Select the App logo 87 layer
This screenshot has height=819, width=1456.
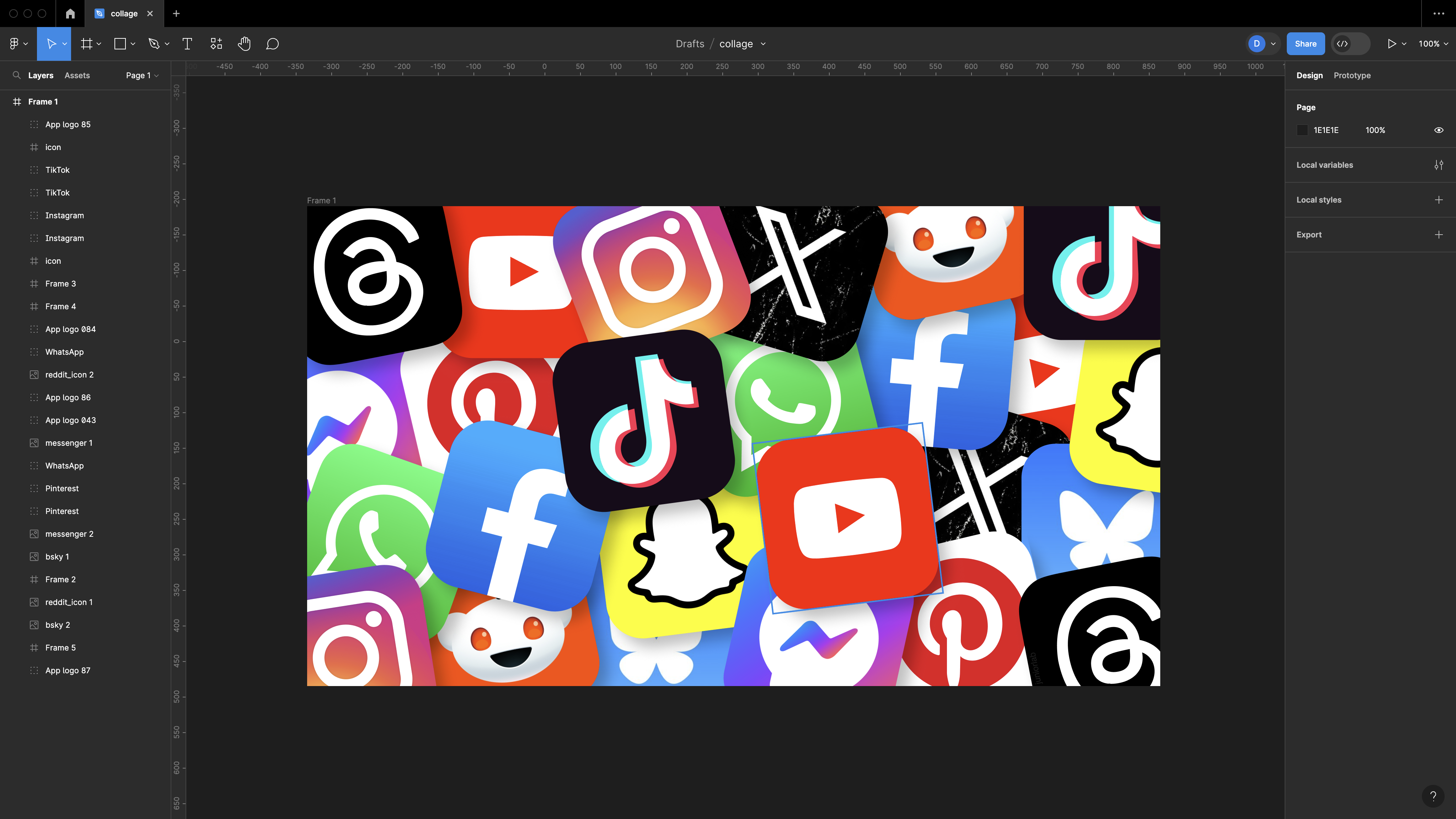click(85, 670)
